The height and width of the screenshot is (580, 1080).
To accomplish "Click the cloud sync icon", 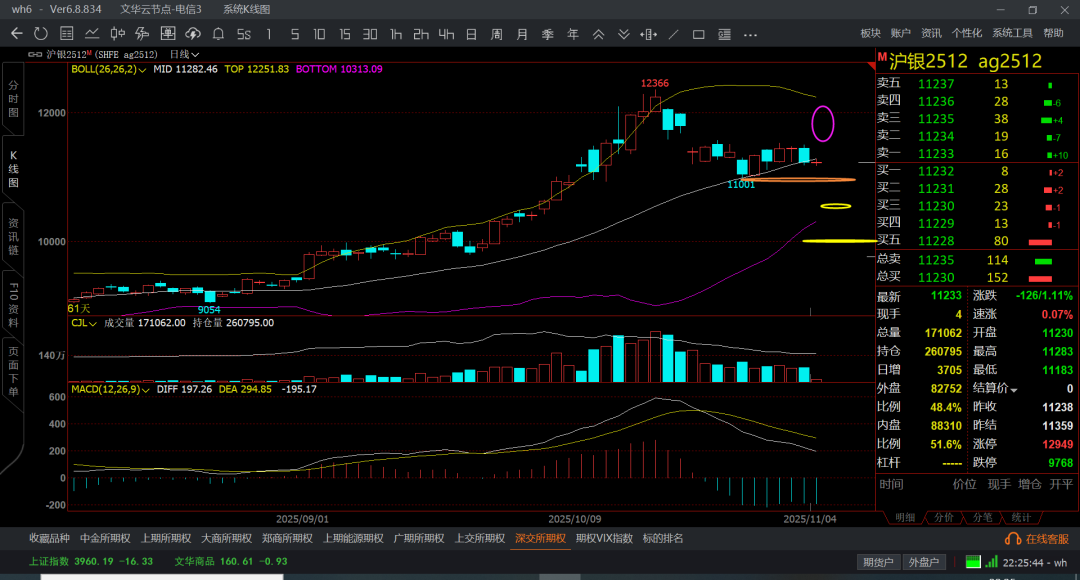I will click(193, 34).
